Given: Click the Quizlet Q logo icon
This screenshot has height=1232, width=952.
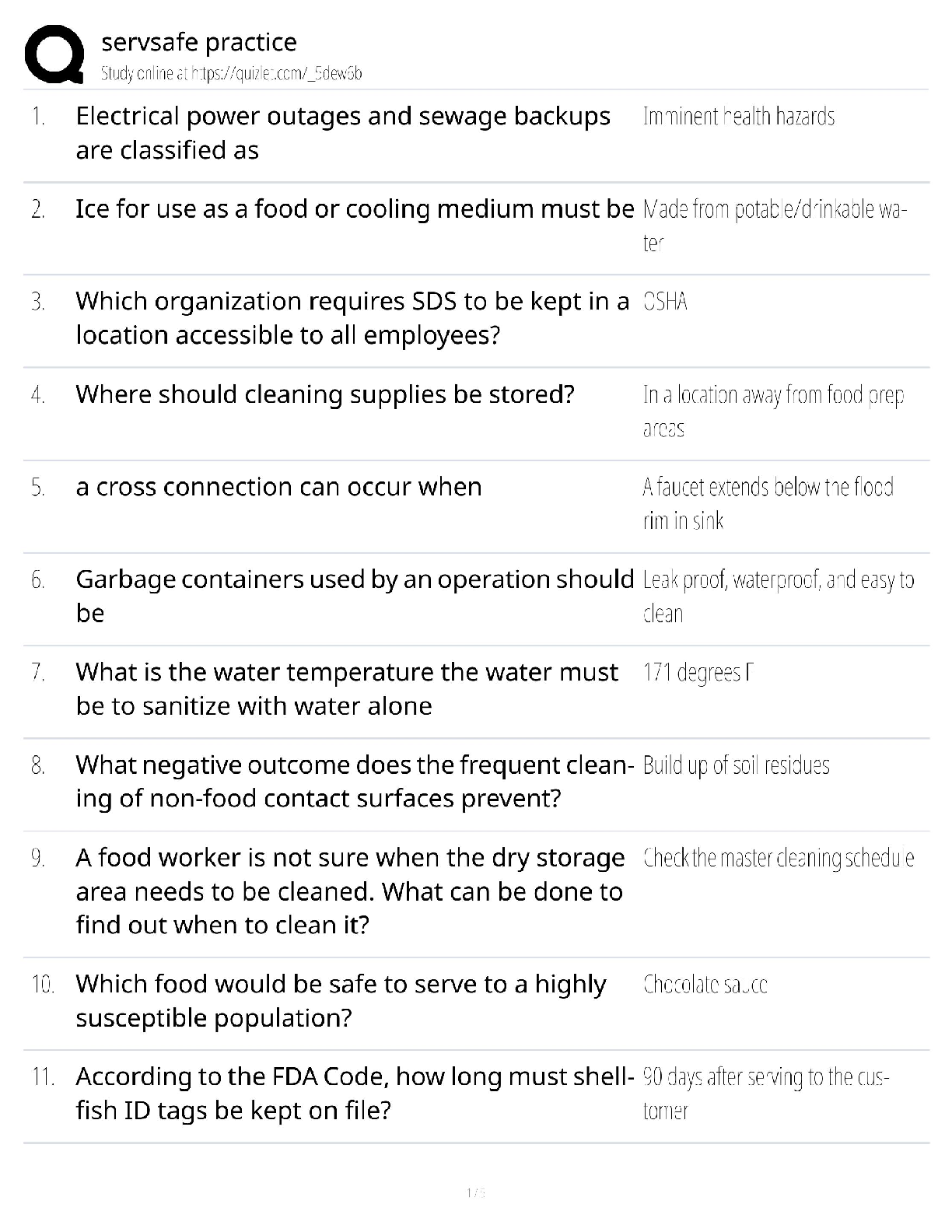Looking at the screenshot, I should (x=54, y=54).
